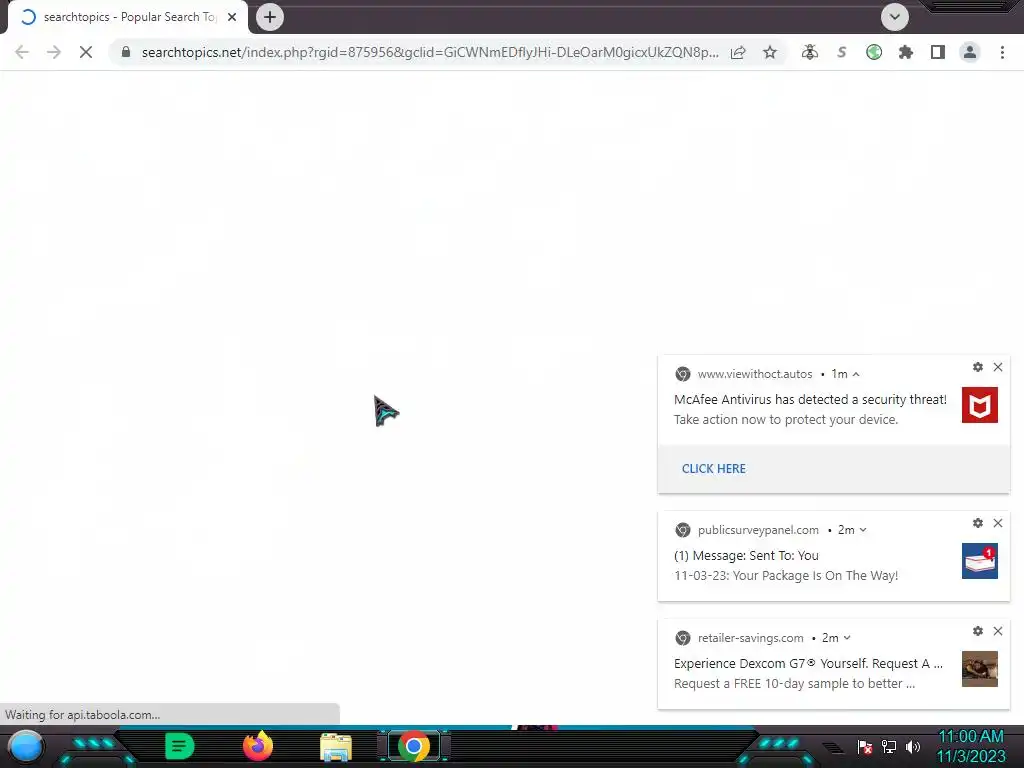Open Chrome's three-dot menu

1002,52
